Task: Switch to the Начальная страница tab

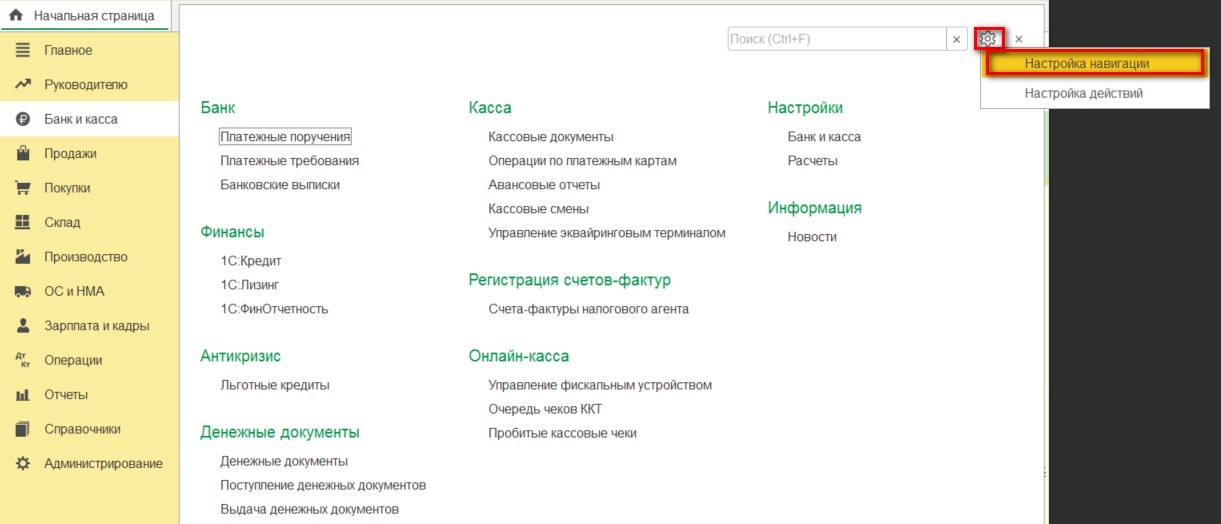Action: point(85,16)
